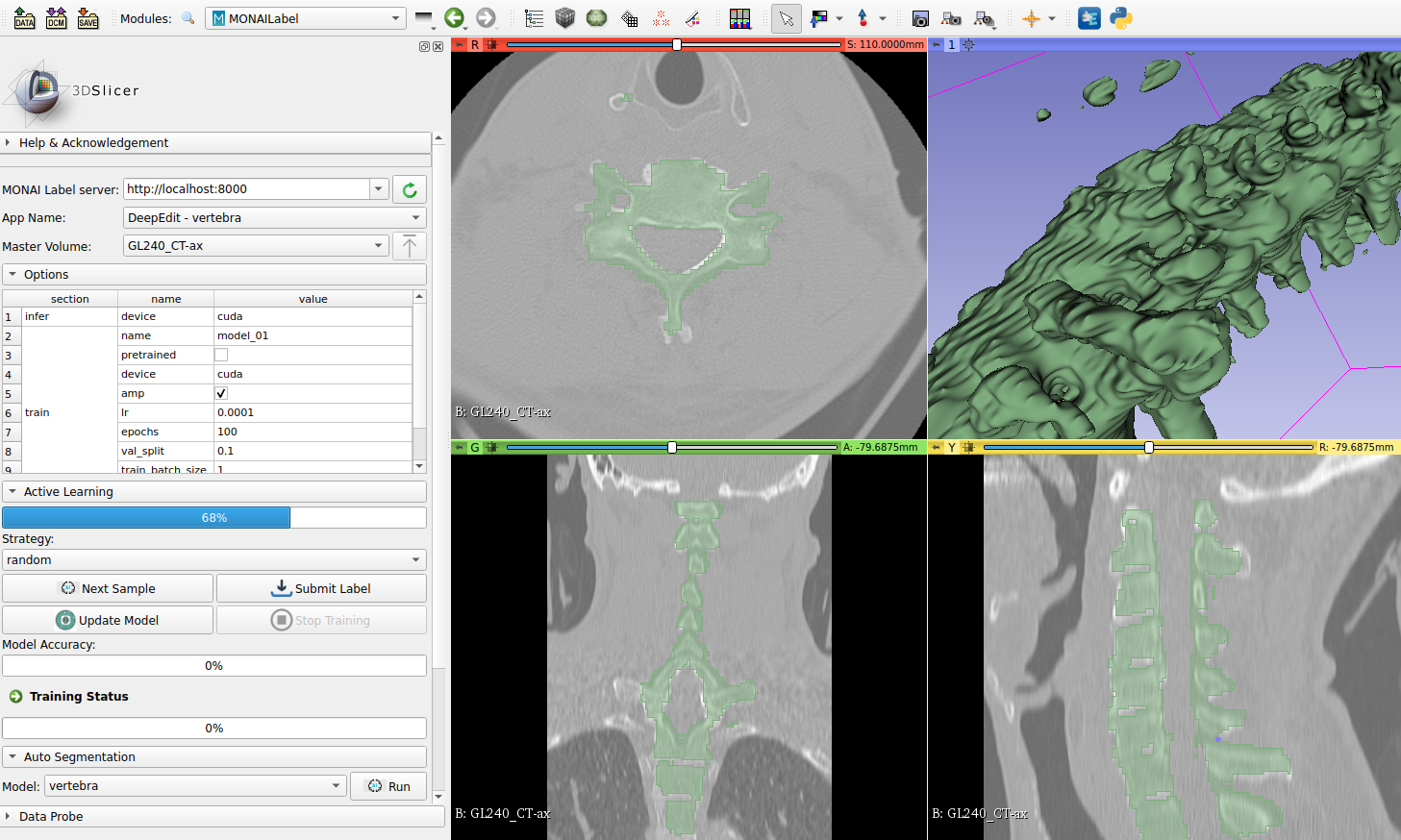Click Submit Label button
The image size is (1401, 840).
[321, 588]
